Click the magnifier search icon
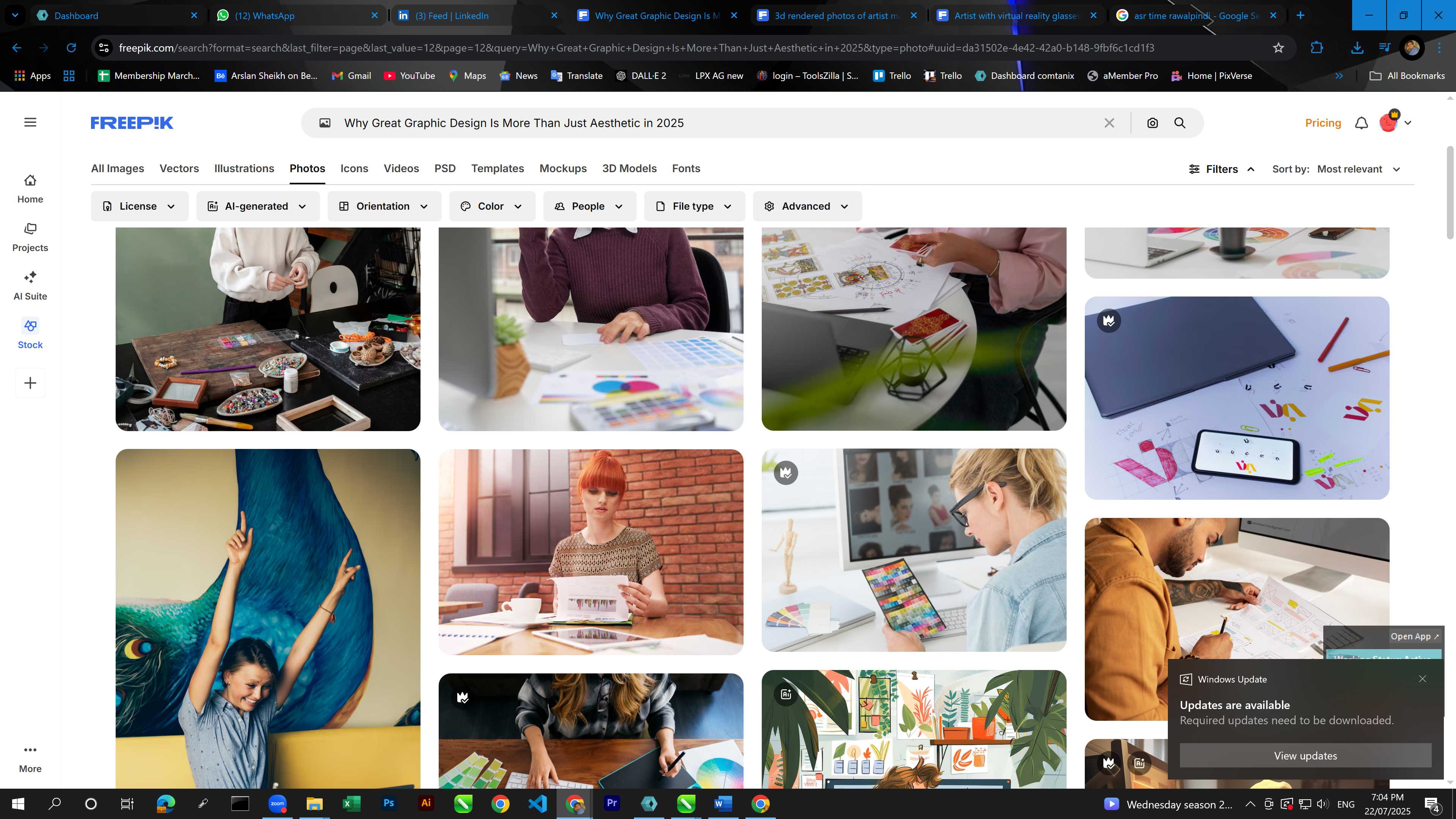This screenshot has height=819, width=1456. click(x=1180, y=122)
